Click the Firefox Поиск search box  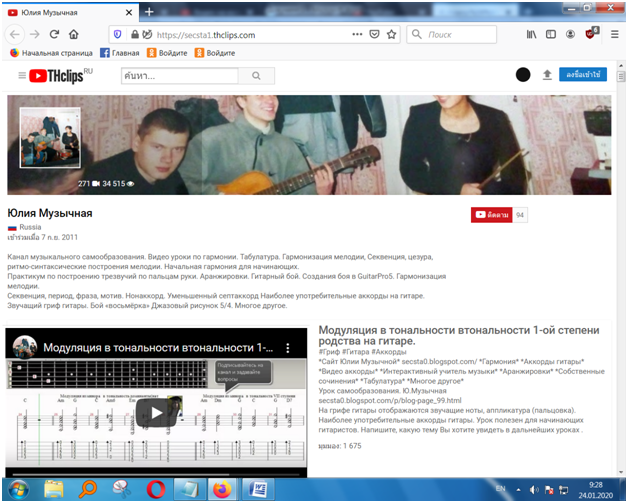[x=452, y=35]
